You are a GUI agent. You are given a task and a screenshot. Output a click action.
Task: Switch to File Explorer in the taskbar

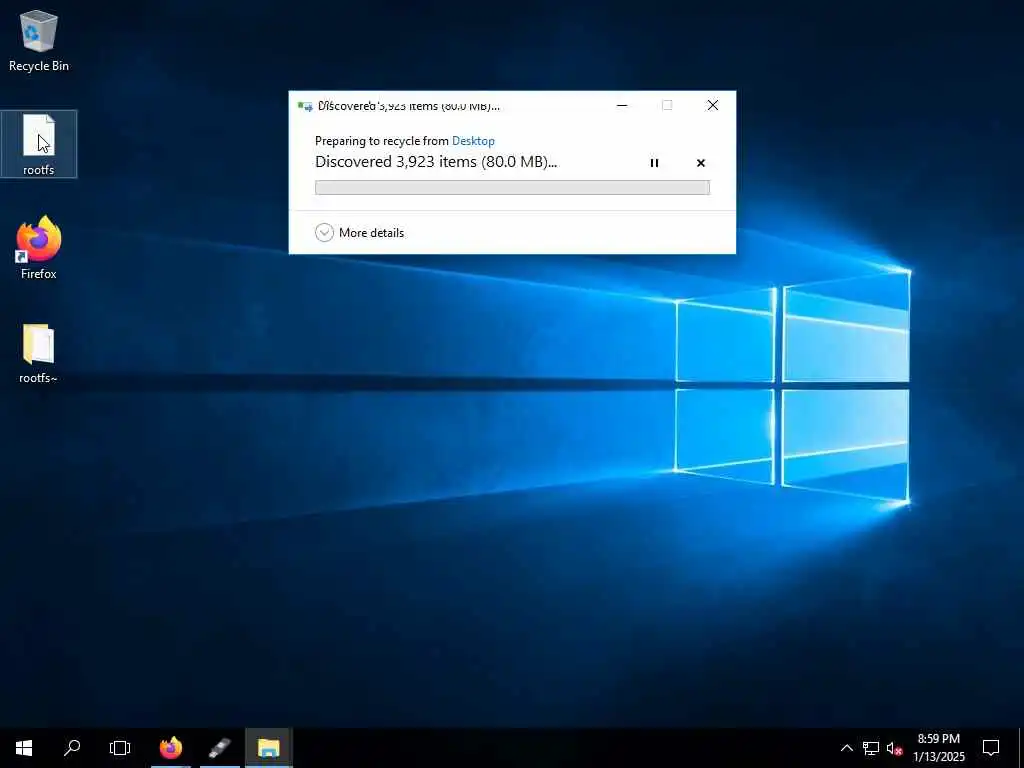coord(268,748)
